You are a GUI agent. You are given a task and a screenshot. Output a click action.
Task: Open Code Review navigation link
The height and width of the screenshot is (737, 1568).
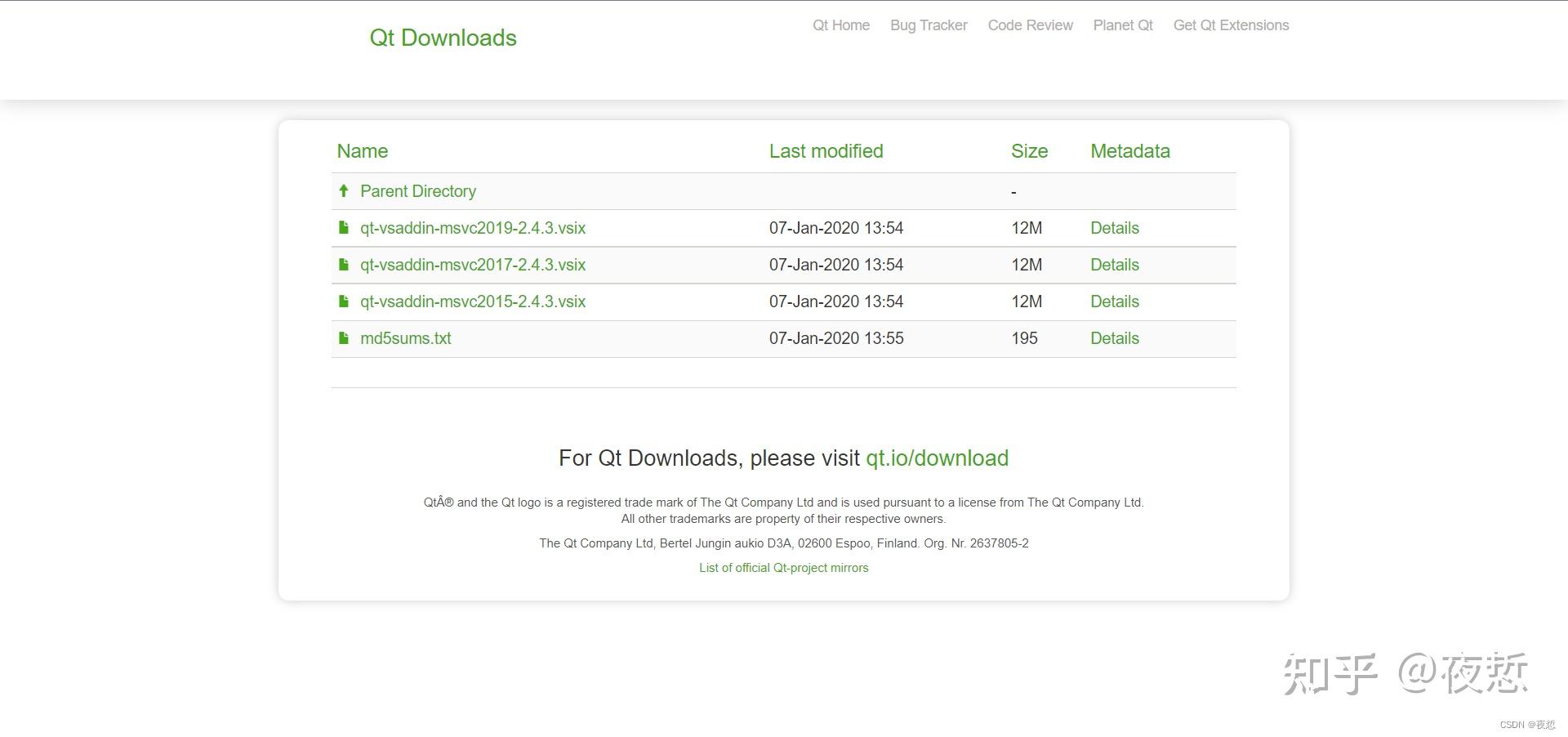click(x=1030, y=25)
